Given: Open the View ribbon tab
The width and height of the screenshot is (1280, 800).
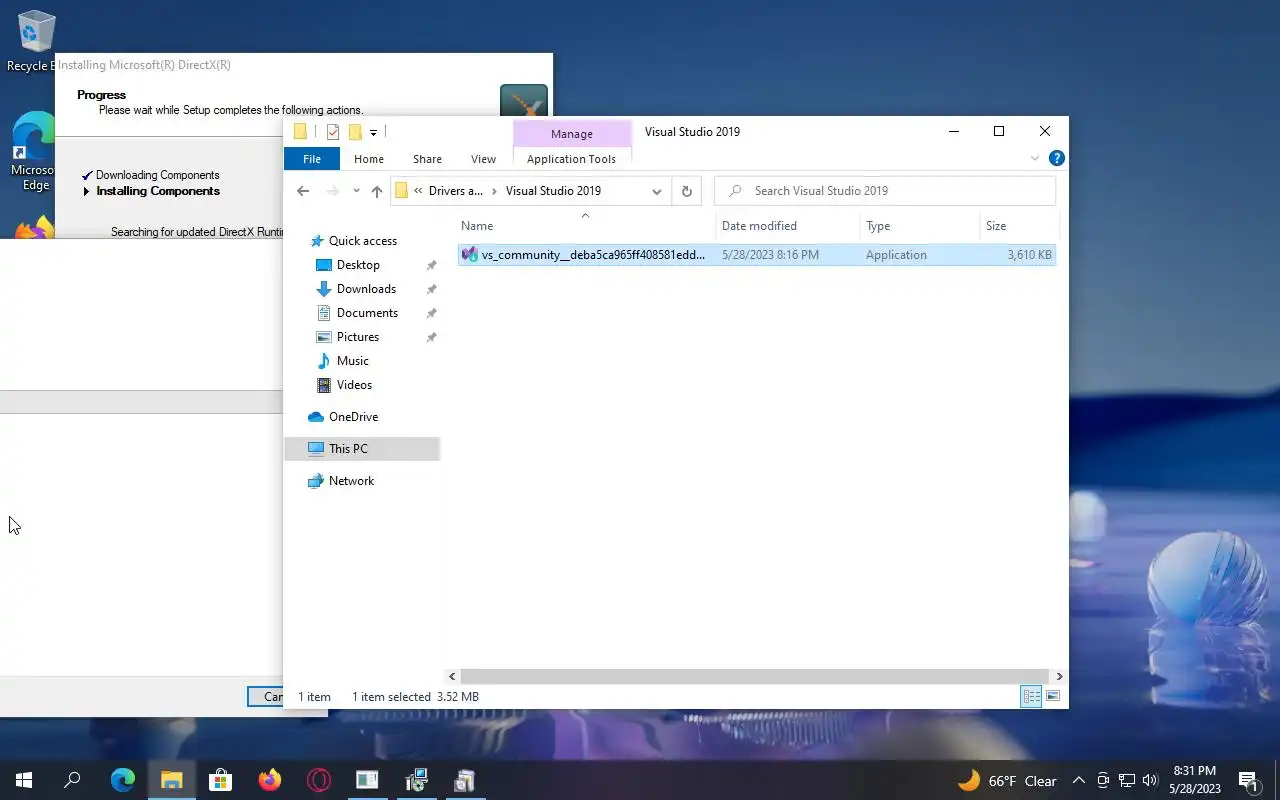Looking at the screenshot, I should (x=483, y=159).
